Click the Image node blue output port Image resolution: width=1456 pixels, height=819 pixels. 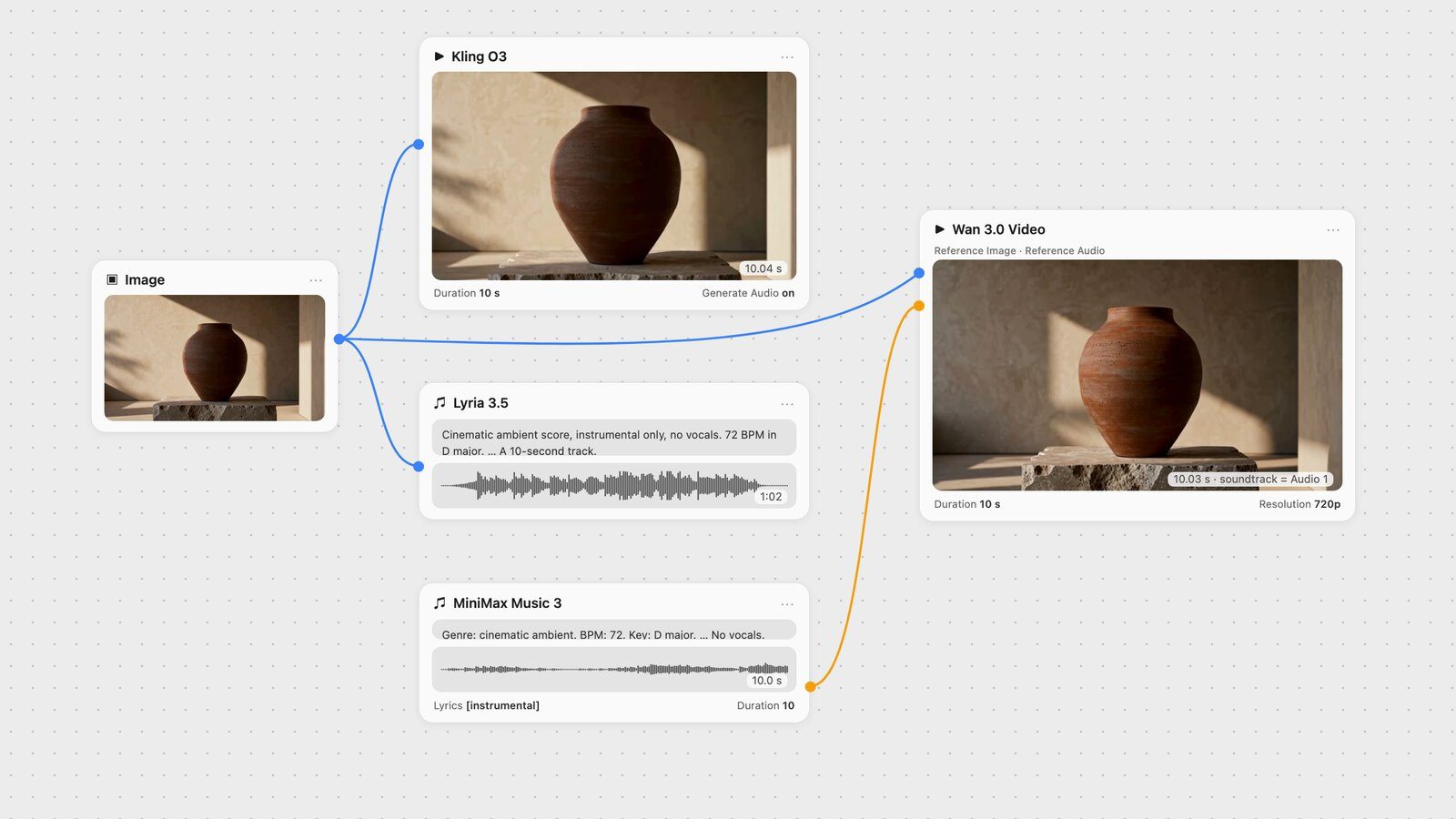pos(339,339)
